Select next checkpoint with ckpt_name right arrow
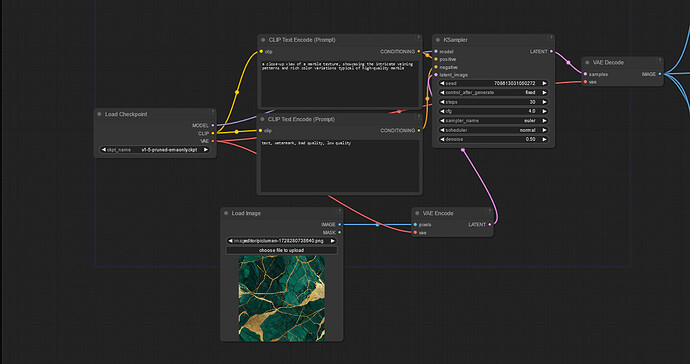 point(206,150)
